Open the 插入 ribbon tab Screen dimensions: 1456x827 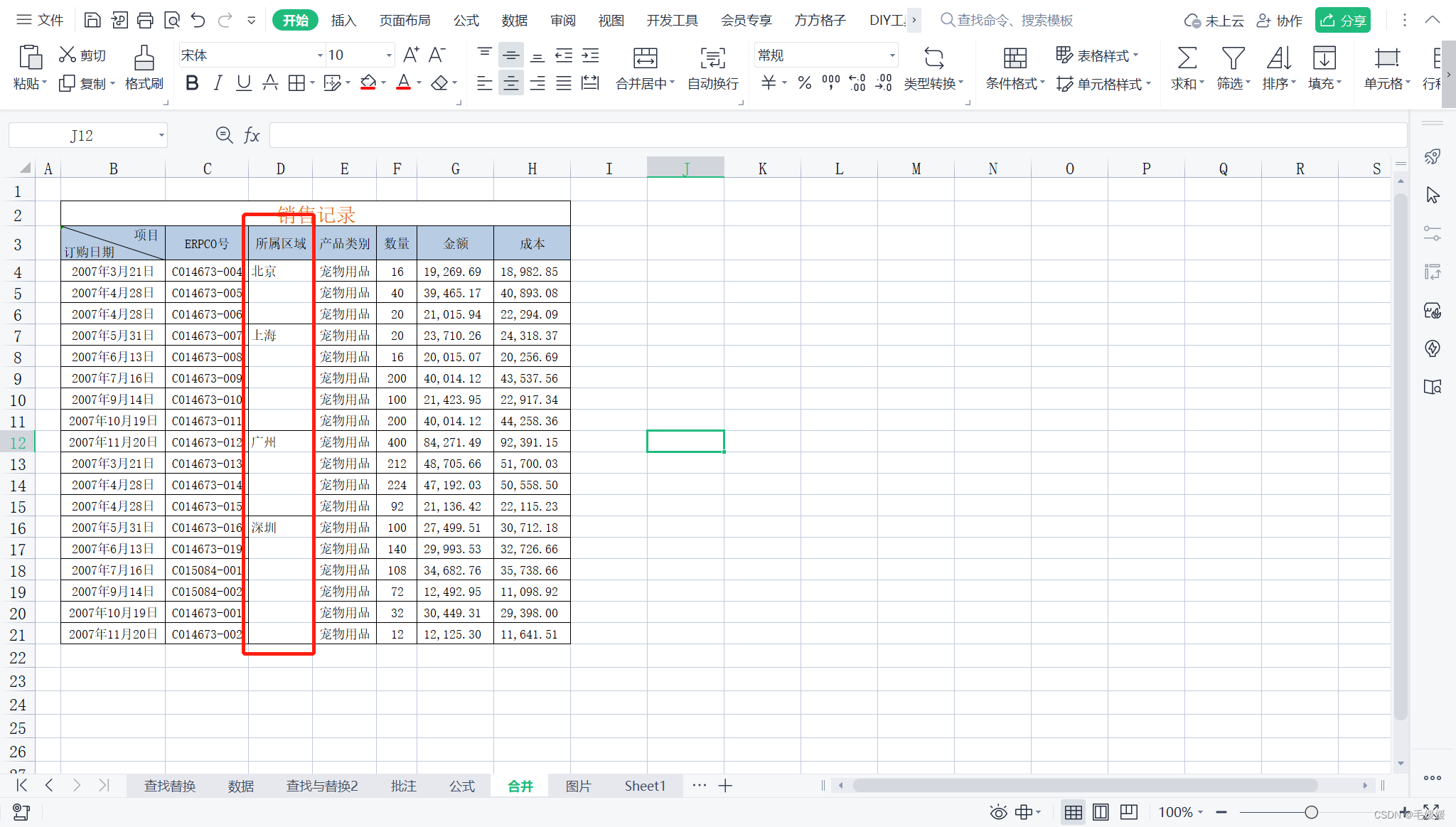pyautogui.click(x=343, y=20)
